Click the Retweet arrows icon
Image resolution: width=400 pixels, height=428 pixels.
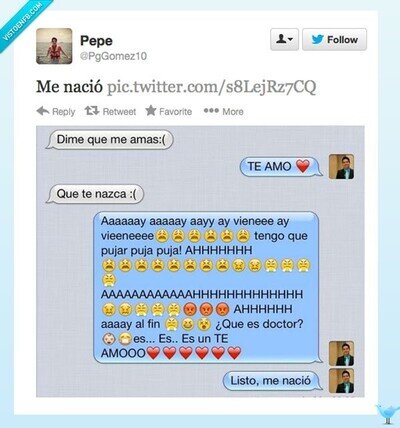[92, 111]
